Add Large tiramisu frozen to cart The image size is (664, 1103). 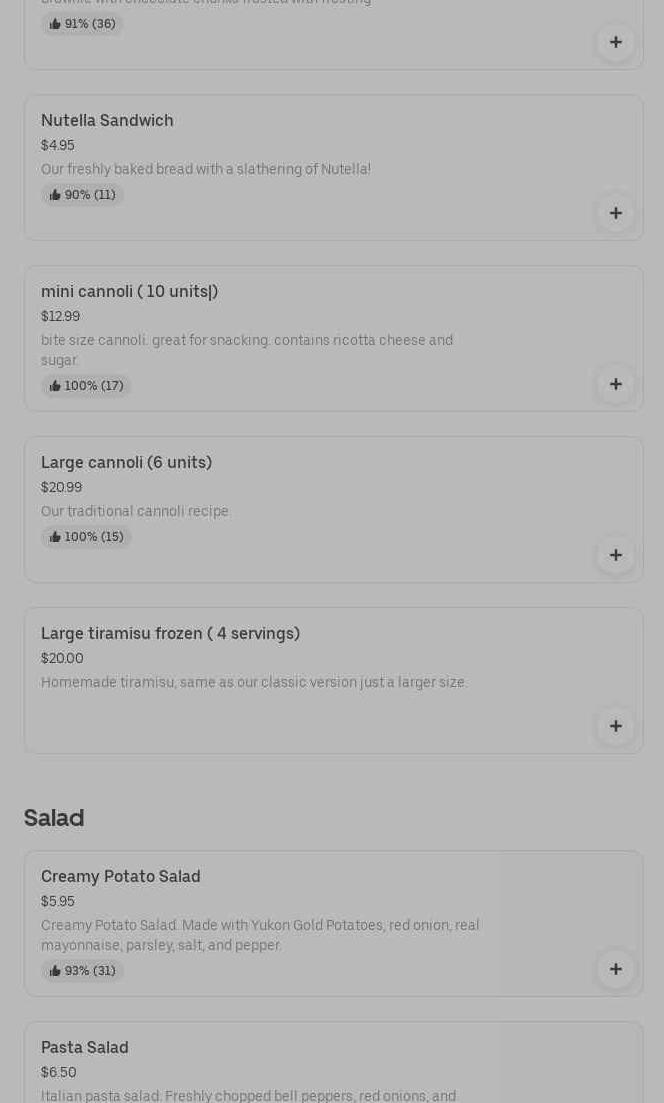615,726
